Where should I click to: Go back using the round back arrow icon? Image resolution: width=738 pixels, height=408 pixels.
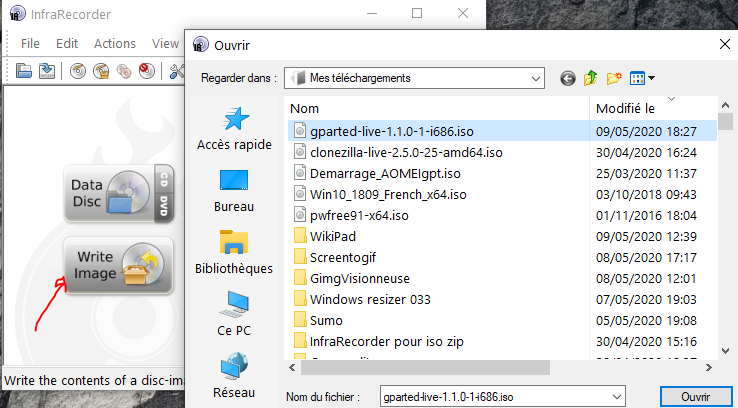pos(568,78)
